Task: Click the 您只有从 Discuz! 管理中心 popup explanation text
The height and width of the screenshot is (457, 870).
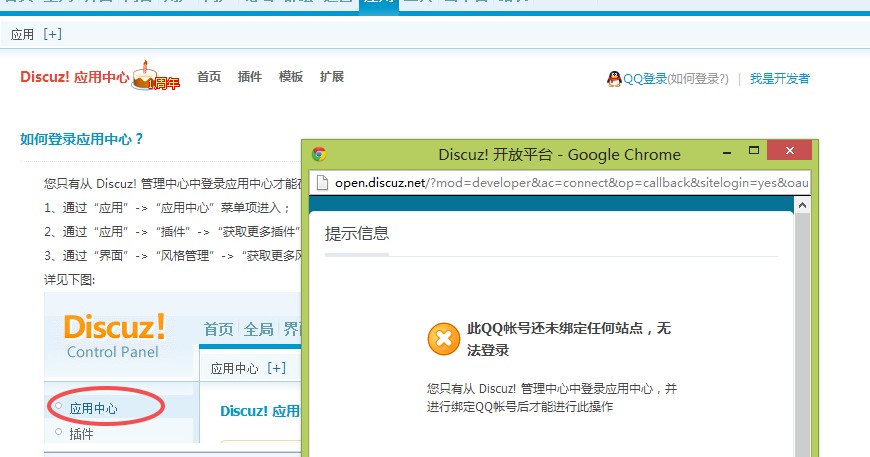Action: 552,397
